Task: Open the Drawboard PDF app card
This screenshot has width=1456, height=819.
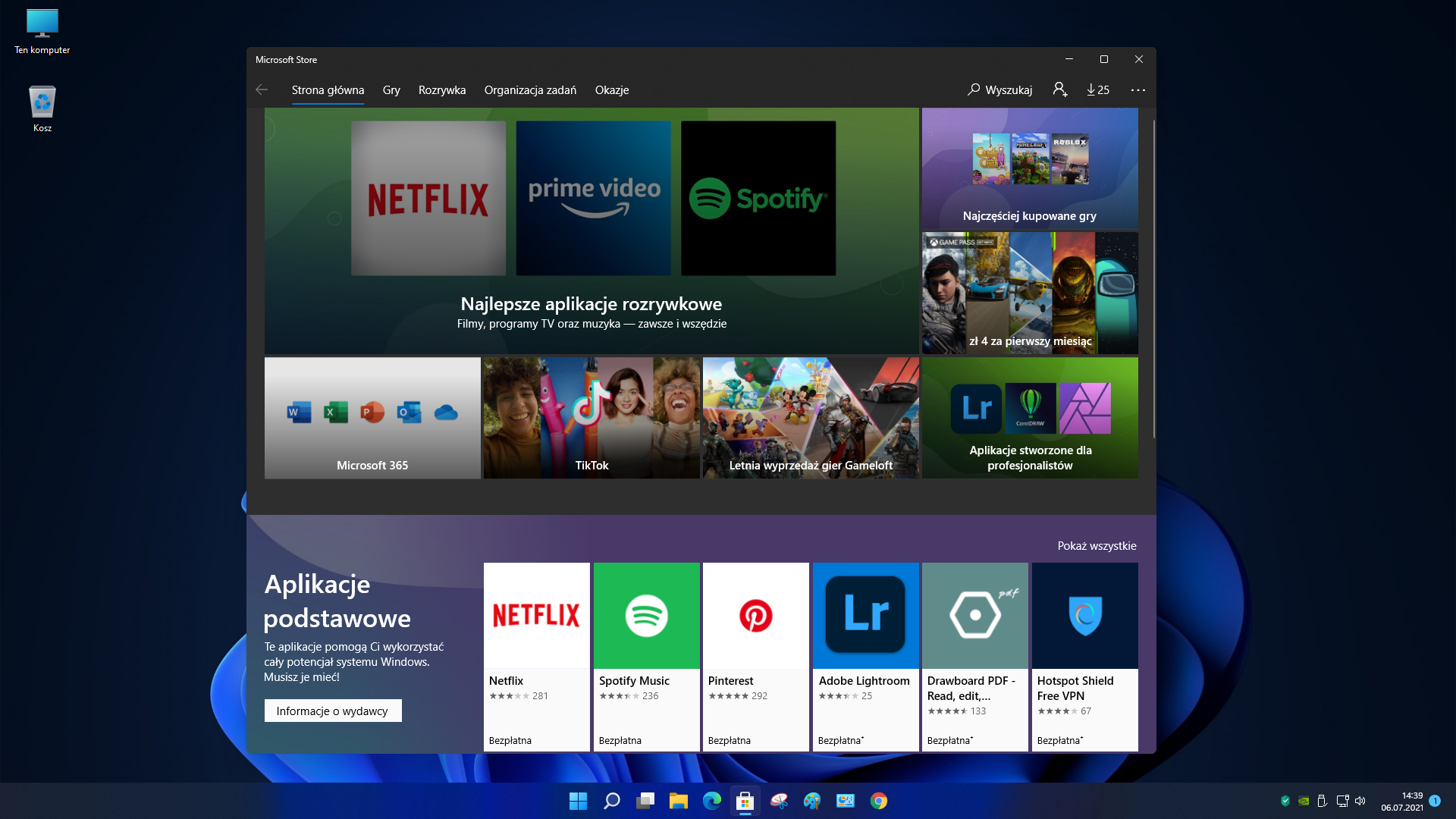Action: click(x=975, y=657)
